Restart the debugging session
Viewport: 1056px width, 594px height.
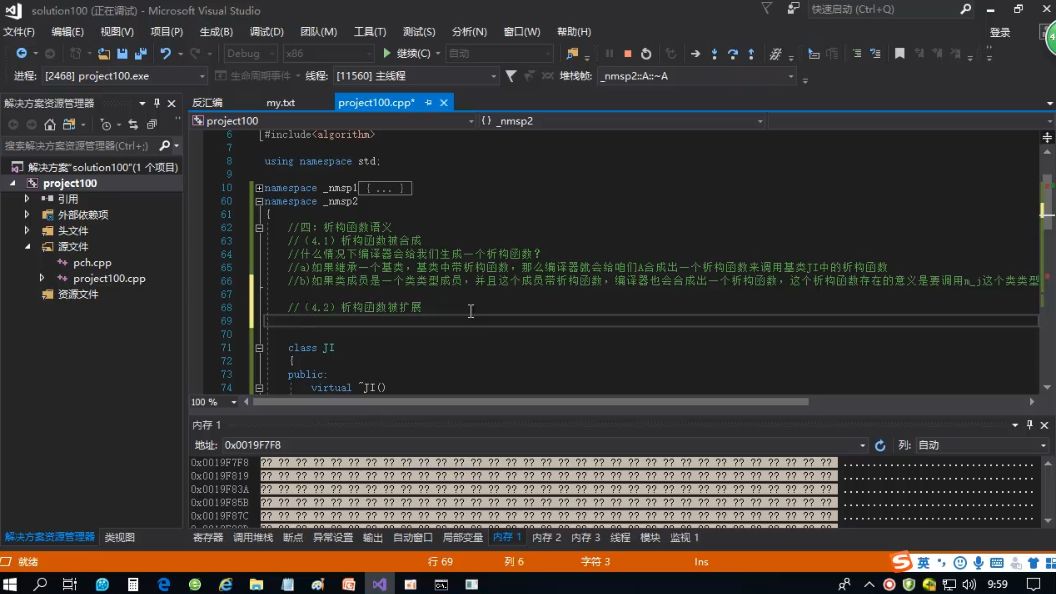coord(646,54)
